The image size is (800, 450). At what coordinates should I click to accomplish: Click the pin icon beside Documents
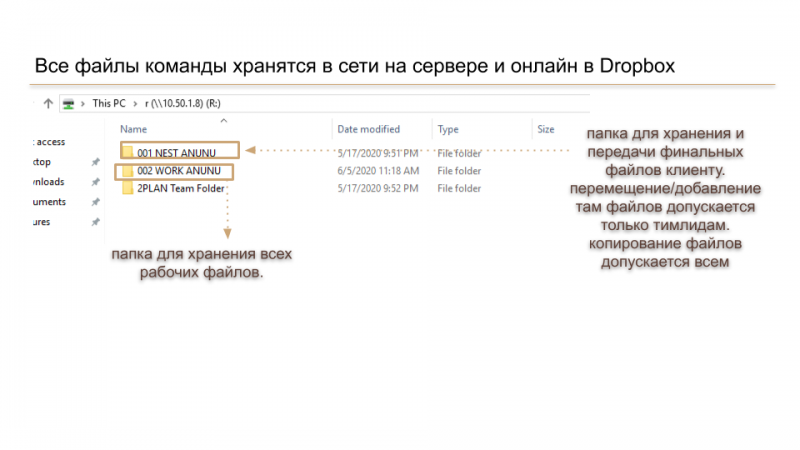[95, 202]
